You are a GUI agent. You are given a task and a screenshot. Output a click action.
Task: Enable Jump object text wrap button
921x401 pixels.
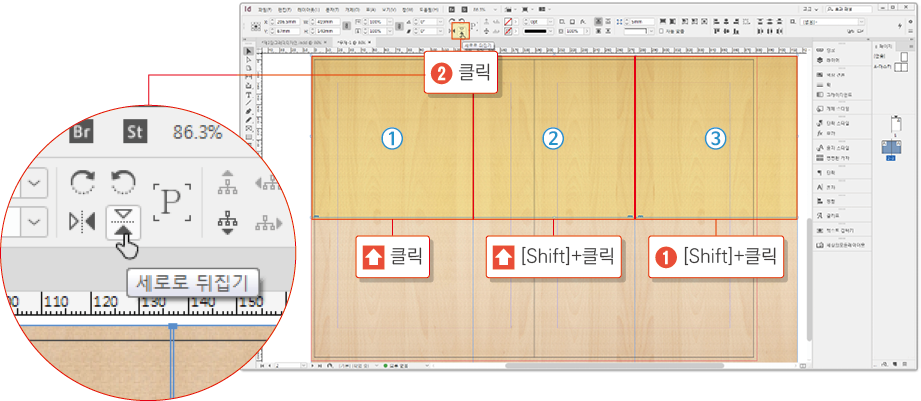608,31
